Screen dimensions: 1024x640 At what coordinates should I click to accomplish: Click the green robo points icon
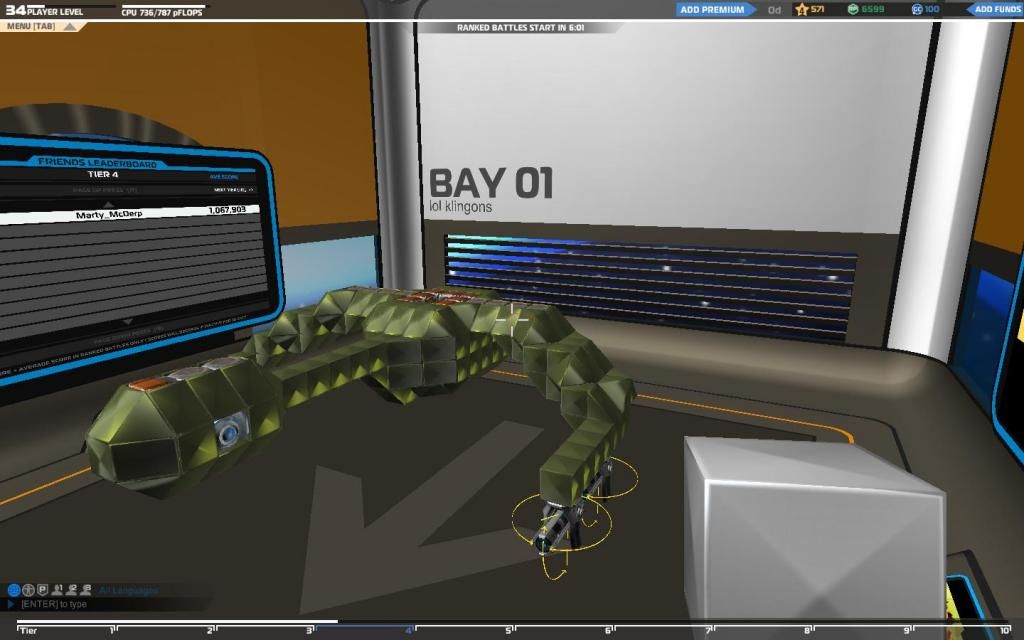tap(853, 9)
